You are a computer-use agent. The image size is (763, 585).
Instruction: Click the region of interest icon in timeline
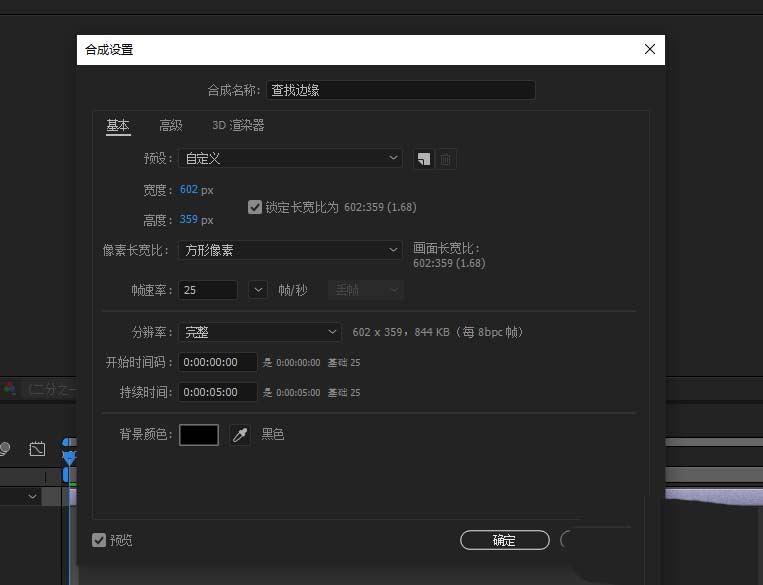pos(37,449)
